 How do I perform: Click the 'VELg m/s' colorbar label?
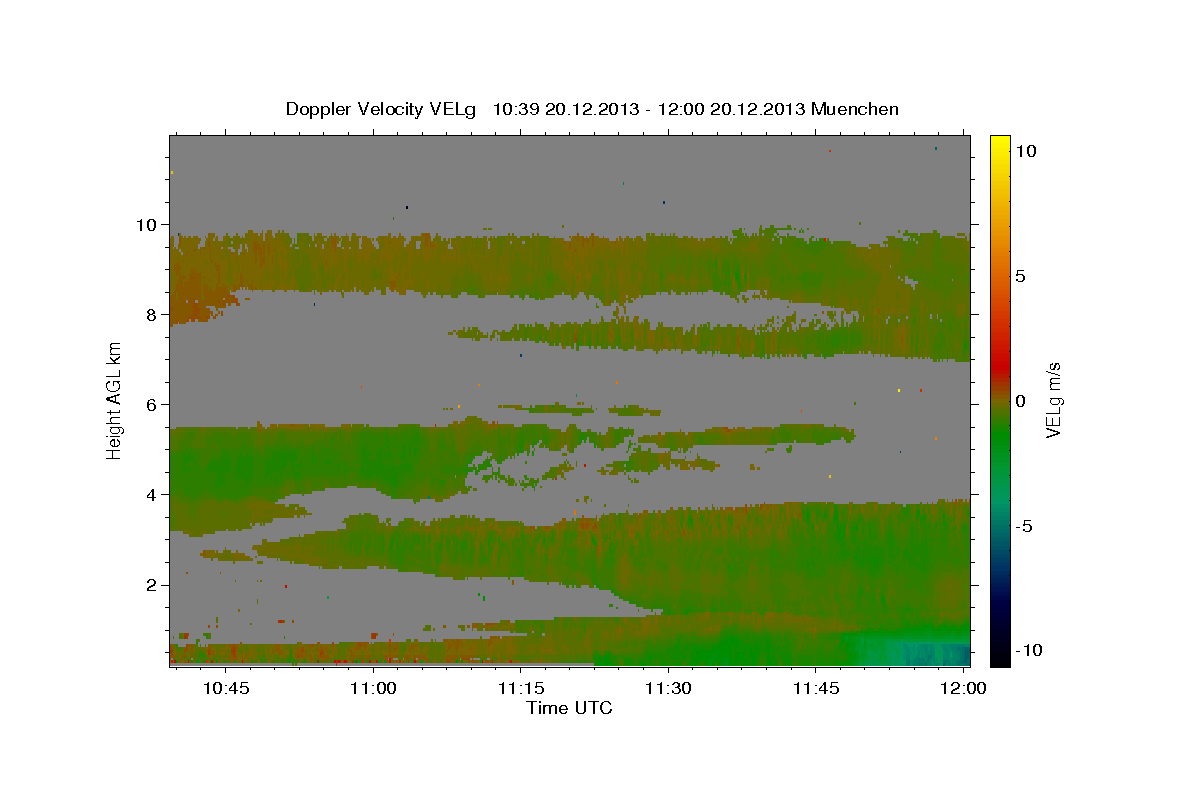point(1053,400)
